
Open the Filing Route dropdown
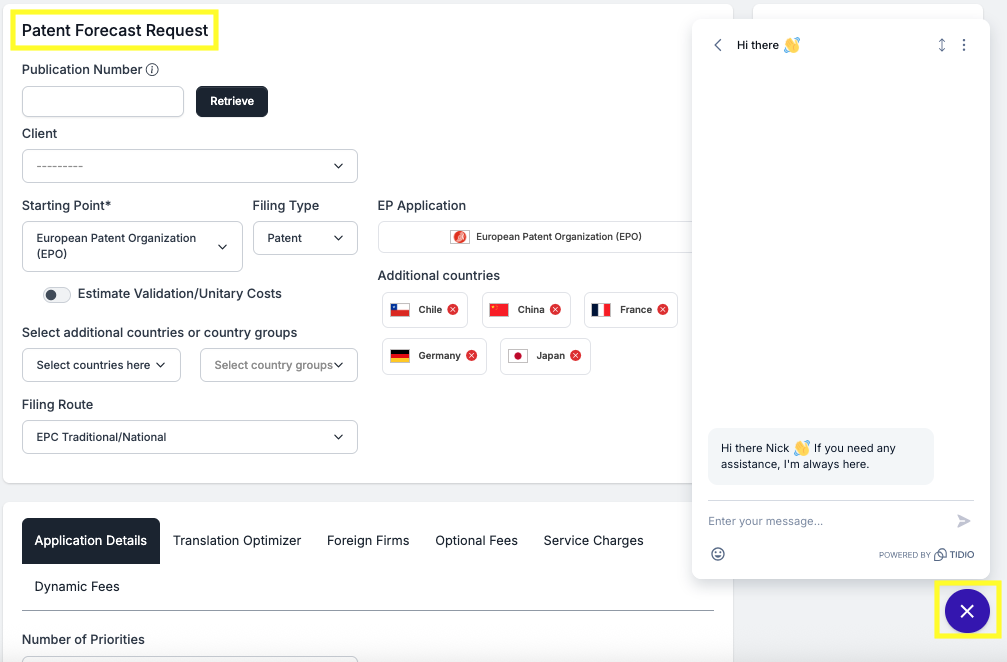(x=190, y=437)
